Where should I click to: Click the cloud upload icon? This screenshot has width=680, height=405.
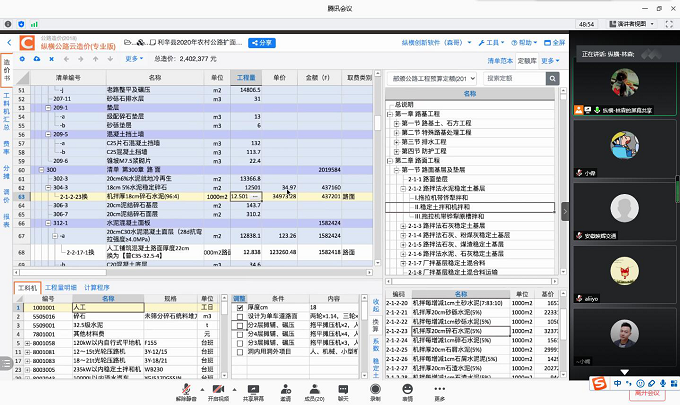37,59
